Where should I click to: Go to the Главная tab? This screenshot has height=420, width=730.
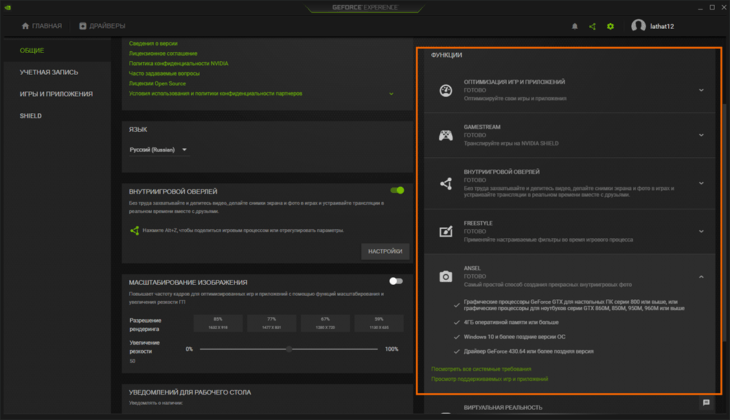coord(41,26)
